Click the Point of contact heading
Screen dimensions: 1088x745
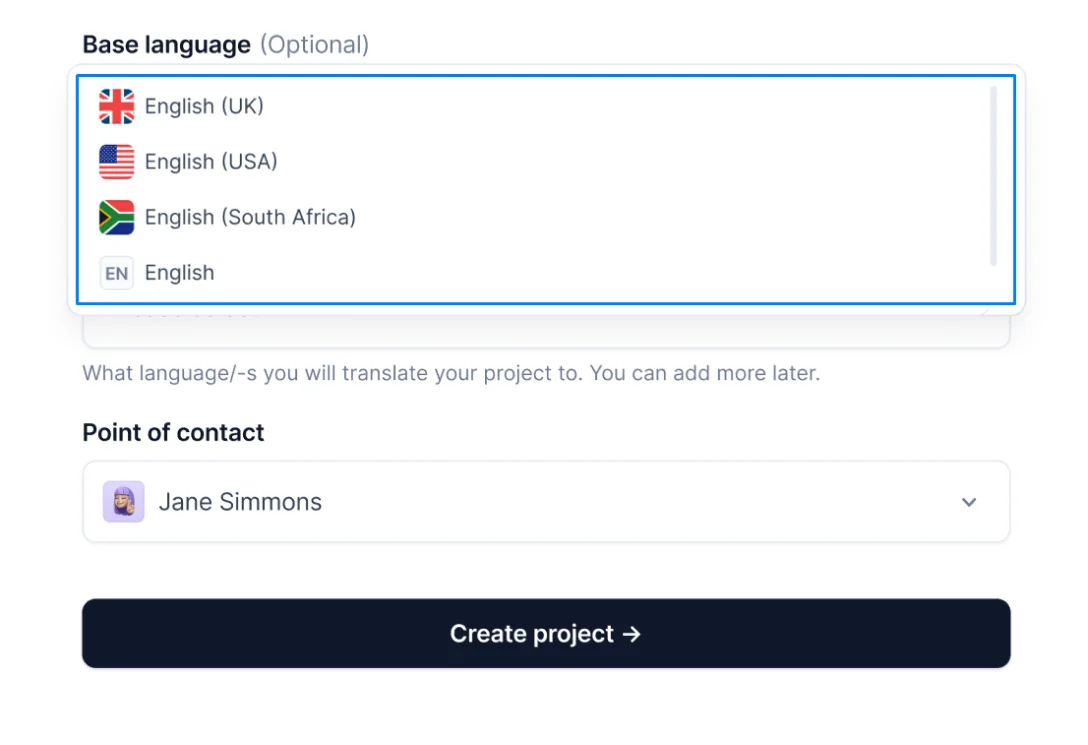click(172, 432)
